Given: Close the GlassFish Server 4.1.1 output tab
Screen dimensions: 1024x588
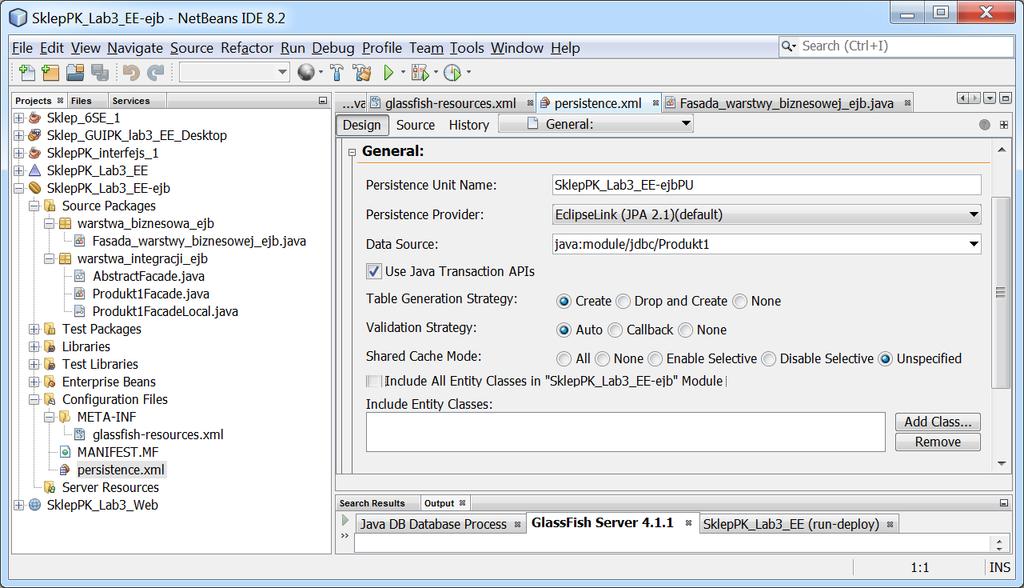Looking at the screenshot, I should pyautogui.click(x=688, y=523).
